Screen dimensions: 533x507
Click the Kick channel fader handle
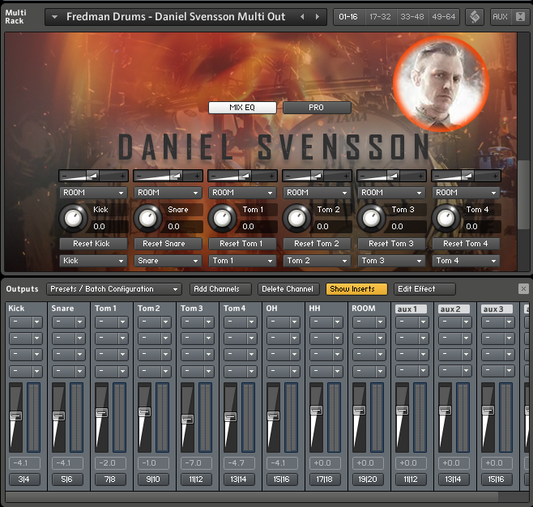[x=16, y=416]
